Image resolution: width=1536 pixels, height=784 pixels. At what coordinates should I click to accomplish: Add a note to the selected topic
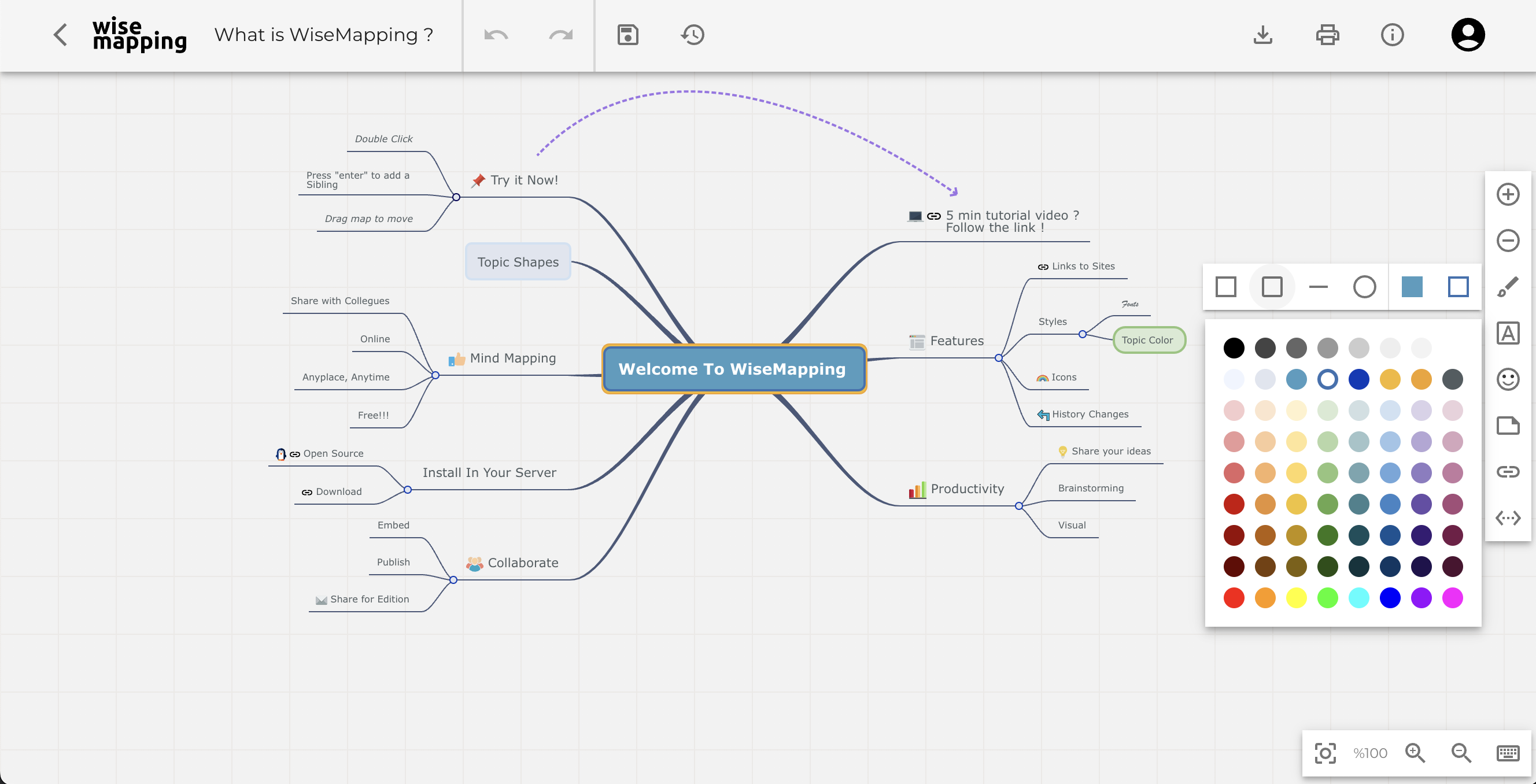[1509, 425]
